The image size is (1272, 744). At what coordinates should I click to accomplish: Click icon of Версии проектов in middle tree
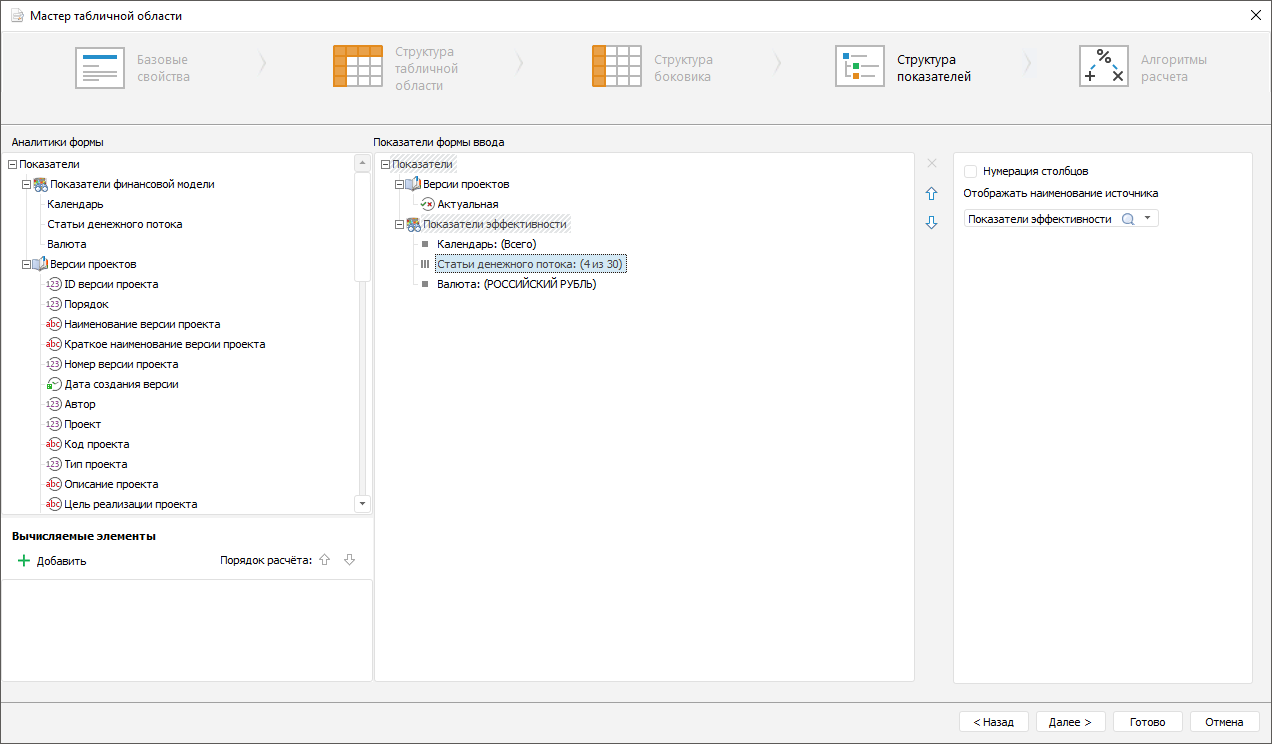[413, 184]
